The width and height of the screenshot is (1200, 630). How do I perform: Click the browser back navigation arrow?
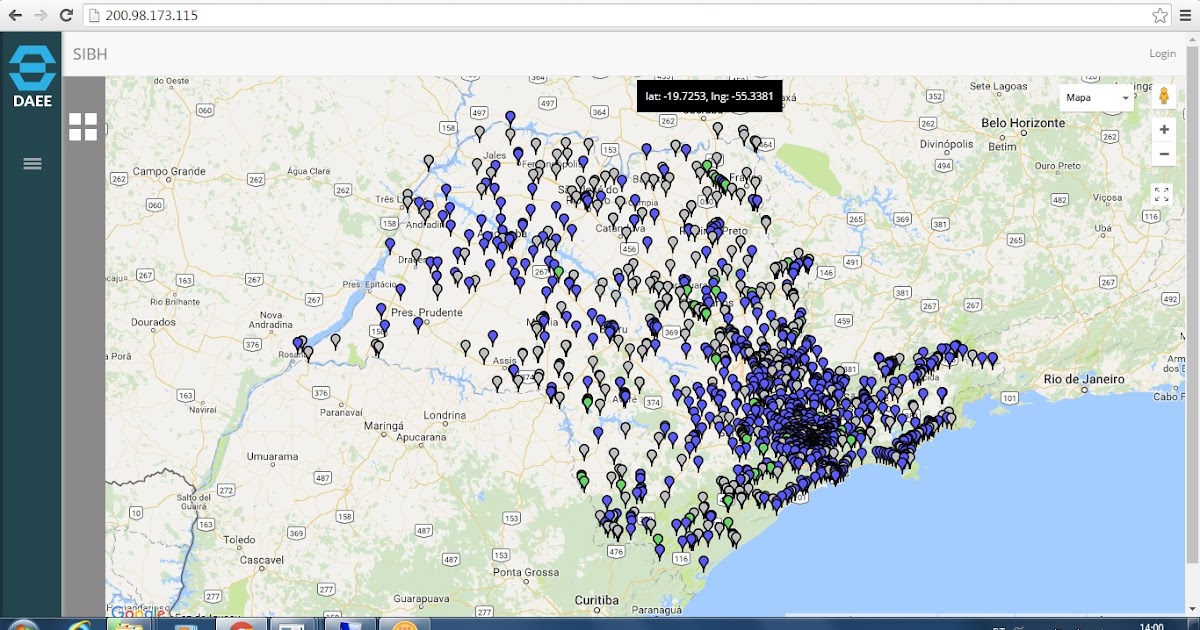(14, 15)
